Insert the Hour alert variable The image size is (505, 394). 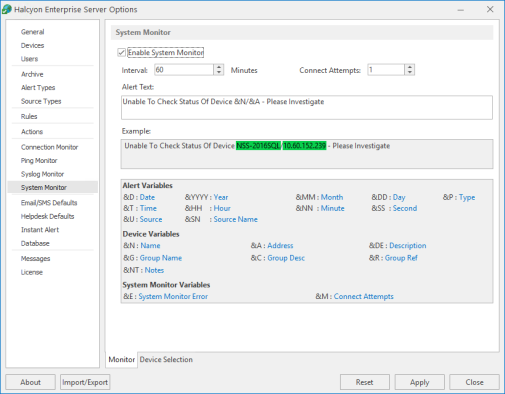(222, 208)
